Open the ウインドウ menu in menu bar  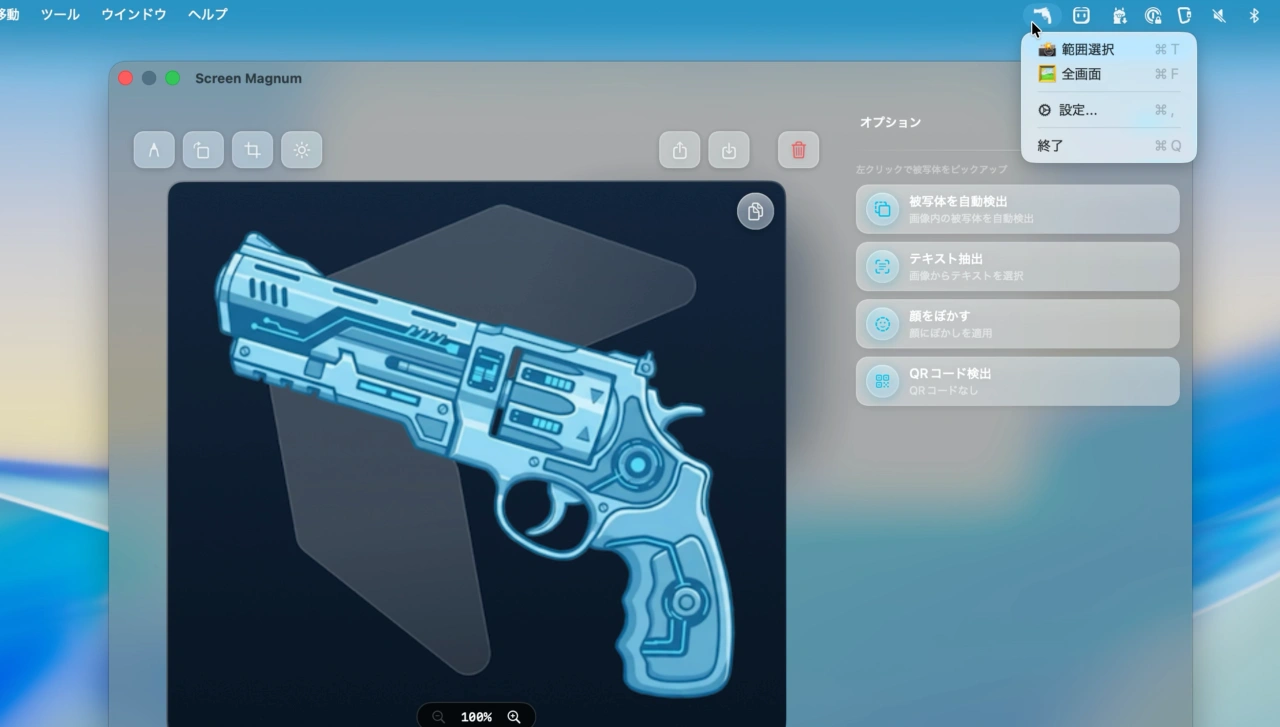pyautogui.click(x=134, y=15)
